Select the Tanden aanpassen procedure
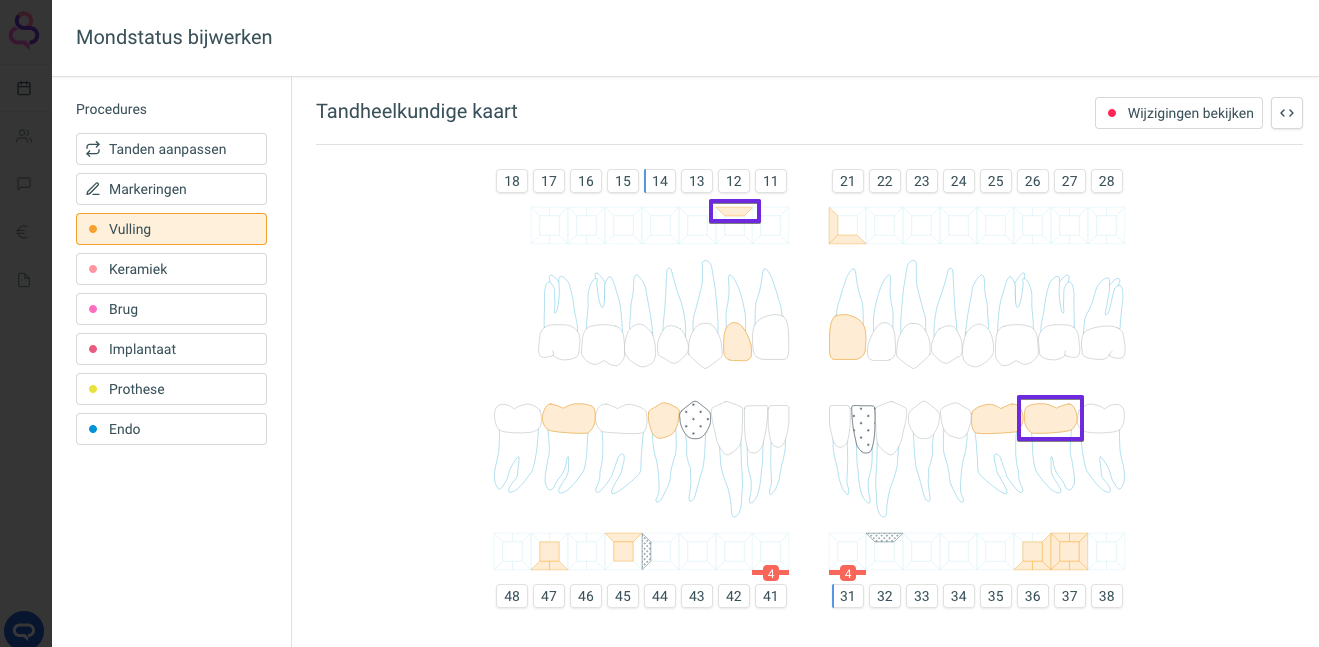 click(x=171, y=149)
